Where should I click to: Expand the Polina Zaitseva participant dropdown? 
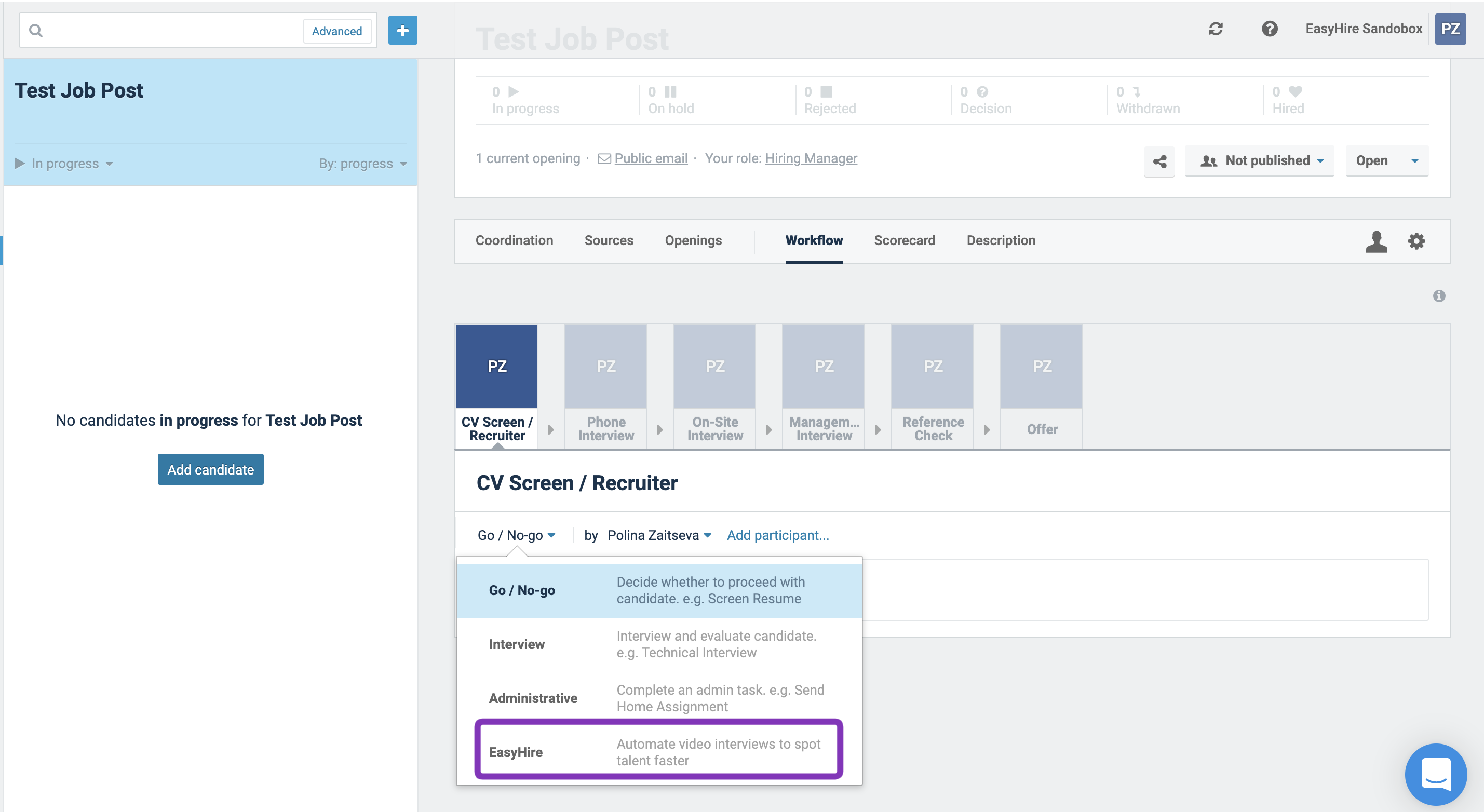659,535
